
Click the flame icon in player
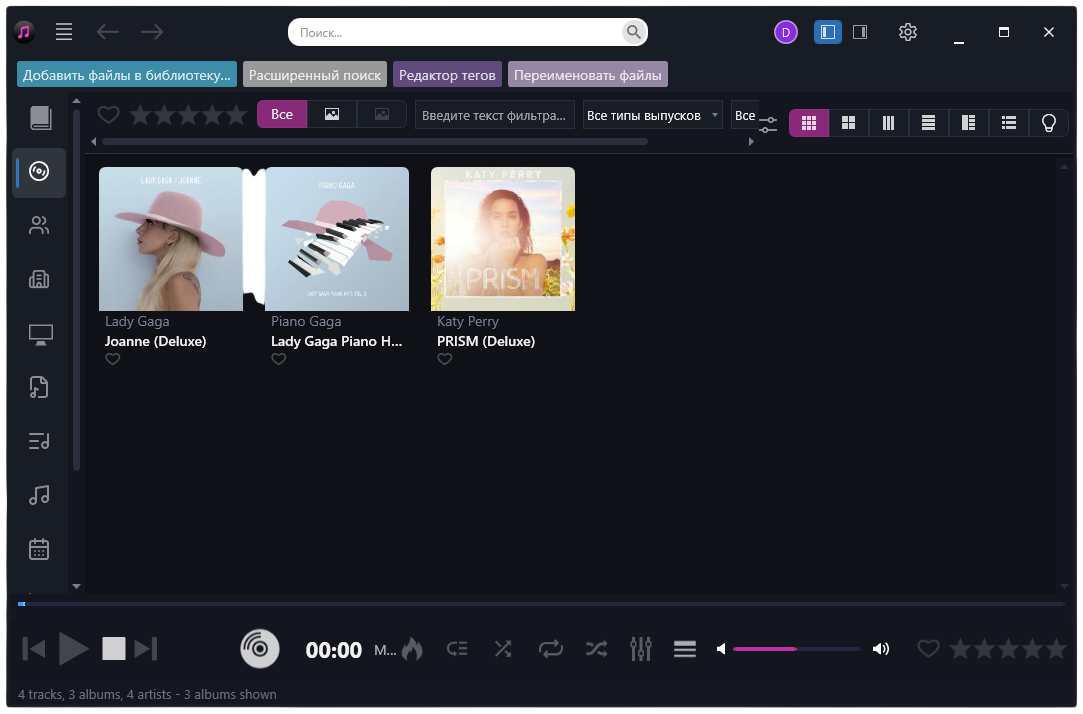412,649
